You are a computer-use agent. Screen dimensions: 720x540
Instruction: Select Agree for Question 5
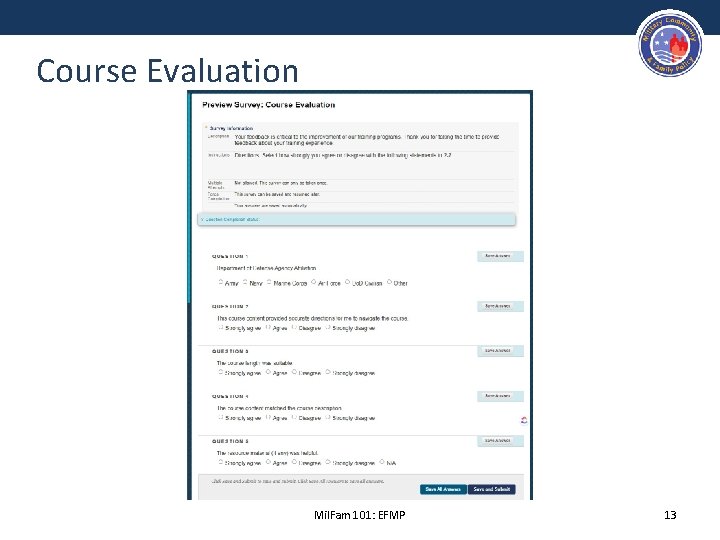pyautogui.click(x=269, y=462)
